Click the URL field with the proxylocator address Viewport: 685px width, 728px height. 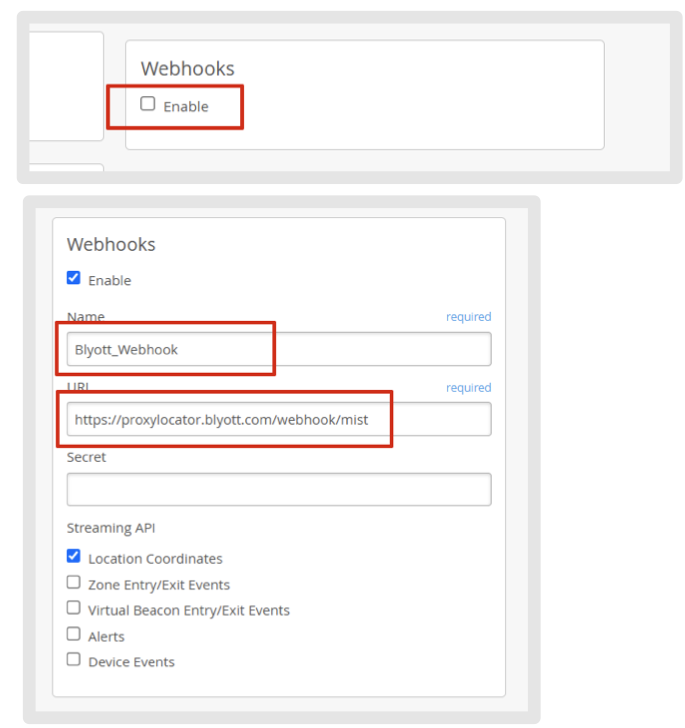[278, 419]
